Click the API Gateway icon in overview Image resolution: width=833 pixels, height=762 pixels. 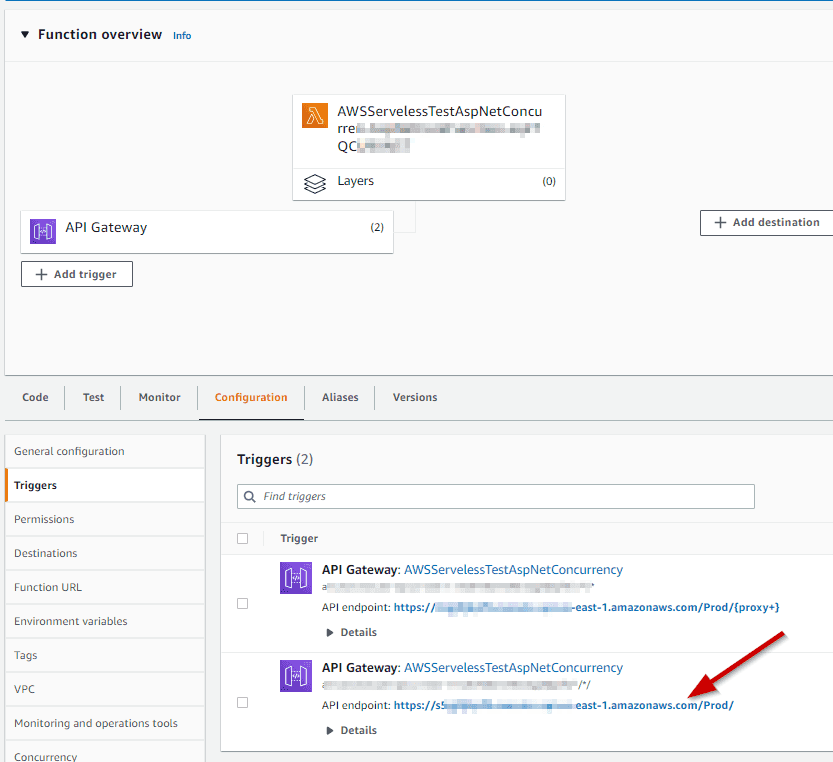[x=43, y=231]
